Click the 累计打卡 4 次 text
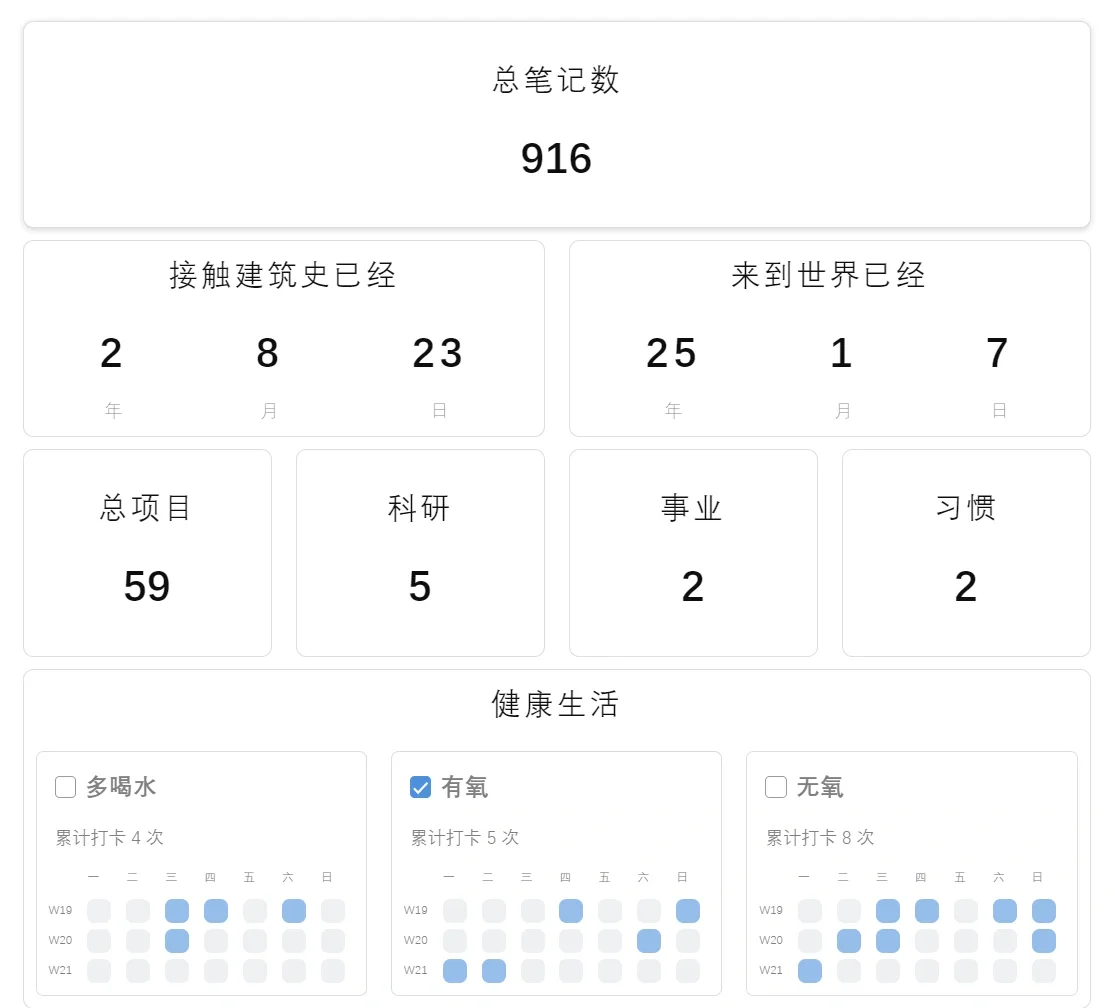Screen dimensions: 1115x1008 pos(110,837)
